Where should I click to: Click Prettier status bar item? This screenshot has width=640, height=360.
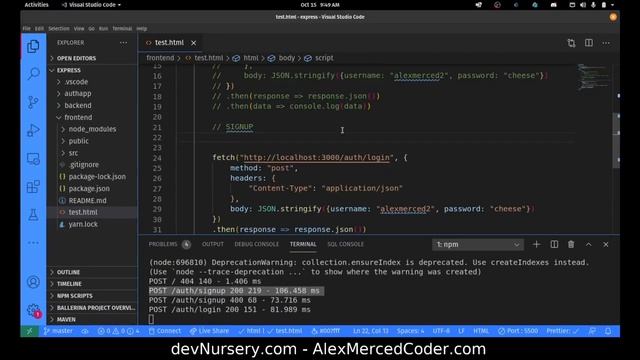pyautogui.click(x=563, y=331)
